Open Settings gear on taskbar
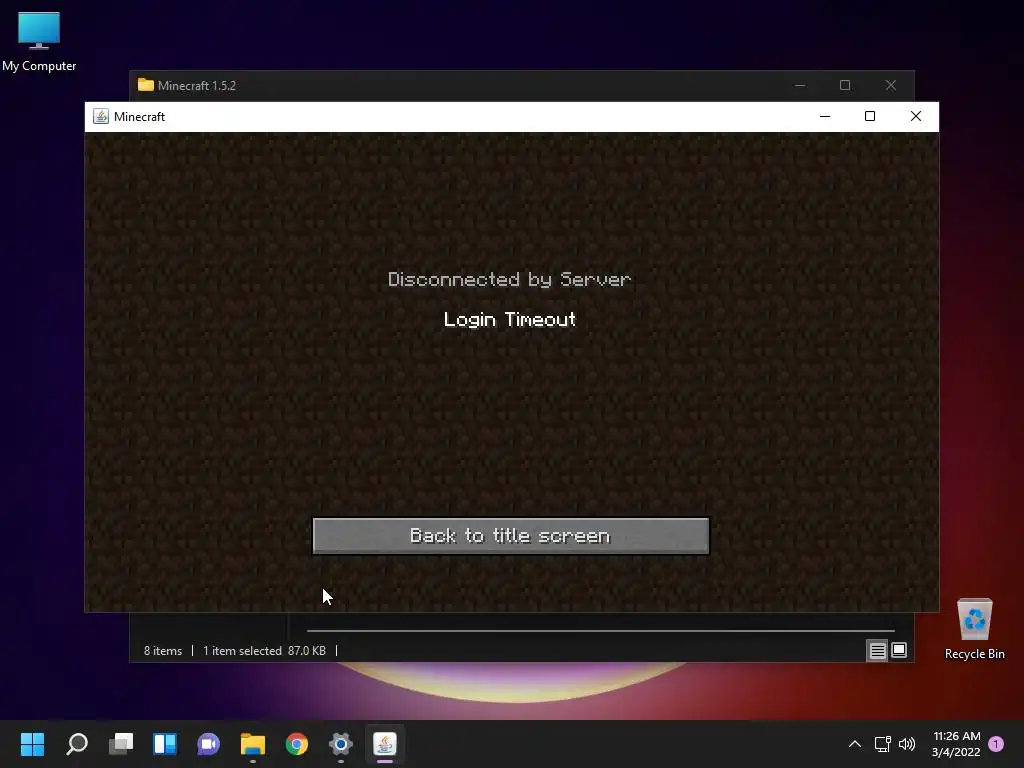Image resolution: width=1024 pixels, height=768 pixels. (x=340, y=744)
